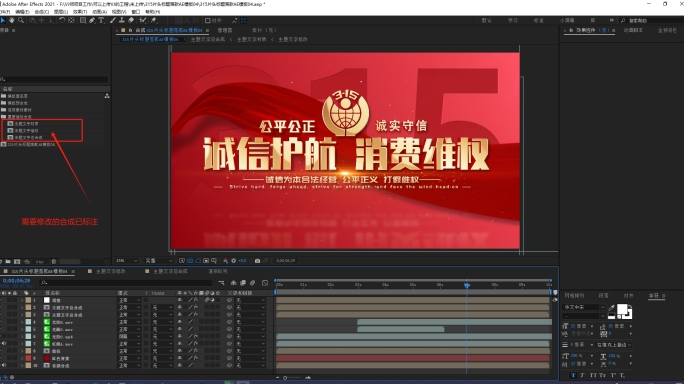Click the white fill color swatch
Image resolution: width=684 pixels, height=384 pixels.
622,309
